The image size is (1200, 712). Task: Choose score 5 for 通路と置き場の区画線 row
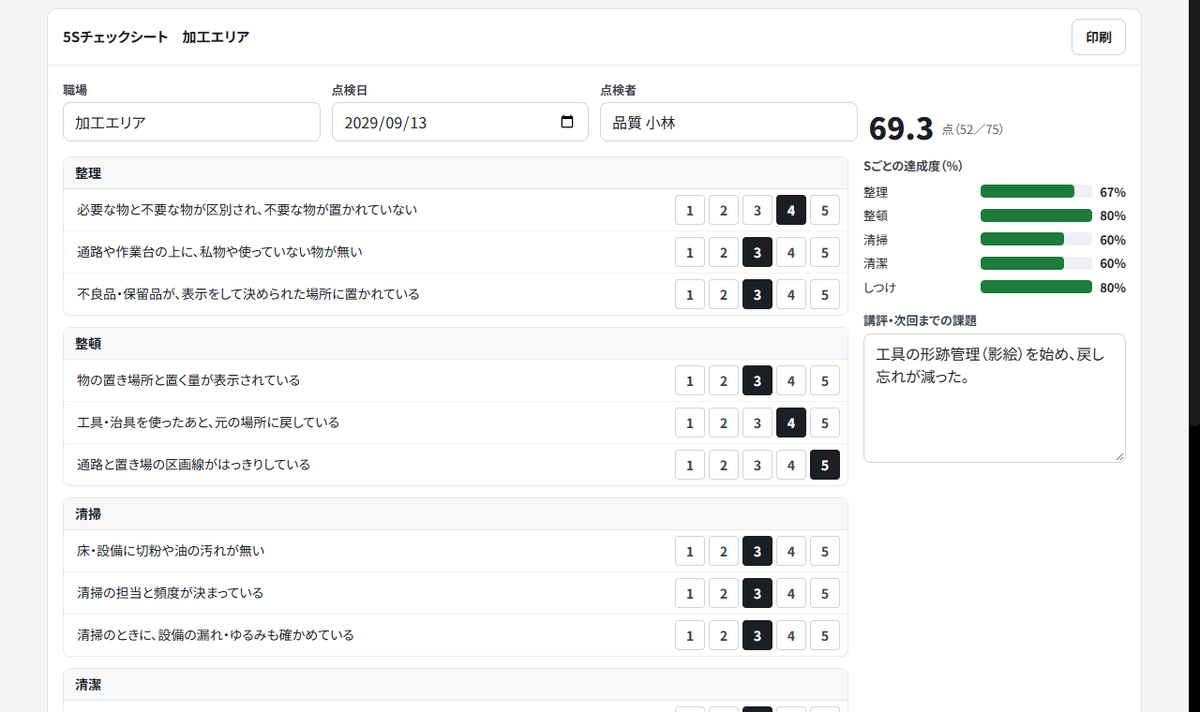(824, 465)
